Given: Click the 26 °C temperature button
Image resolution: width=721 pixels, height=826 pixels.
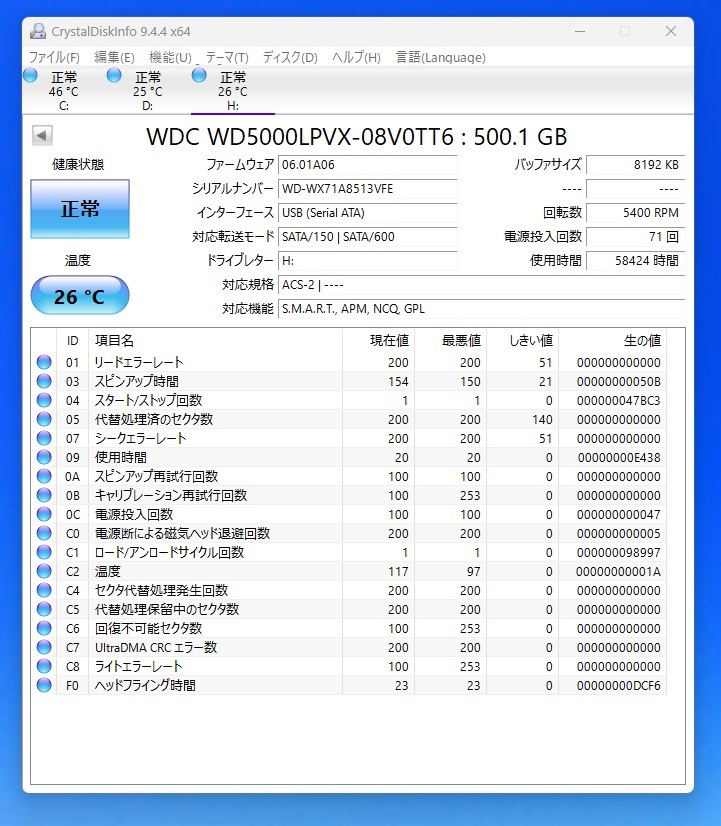Looking at the screenshot, I should 80,296.
